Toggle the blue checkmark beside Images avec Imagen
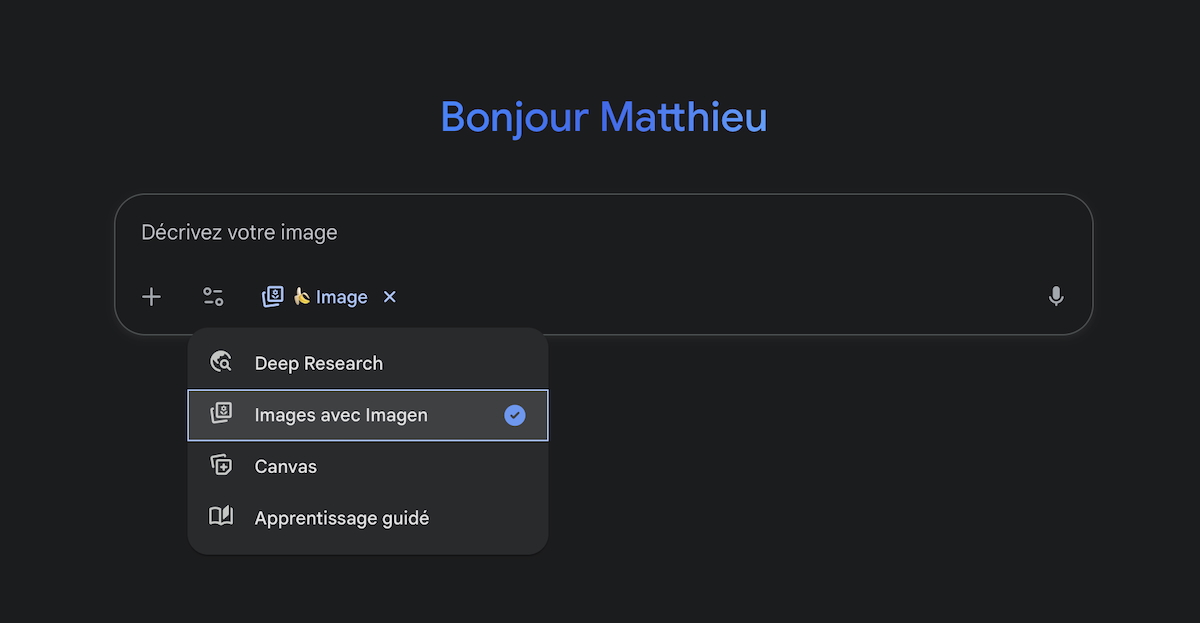 (514, 415)
